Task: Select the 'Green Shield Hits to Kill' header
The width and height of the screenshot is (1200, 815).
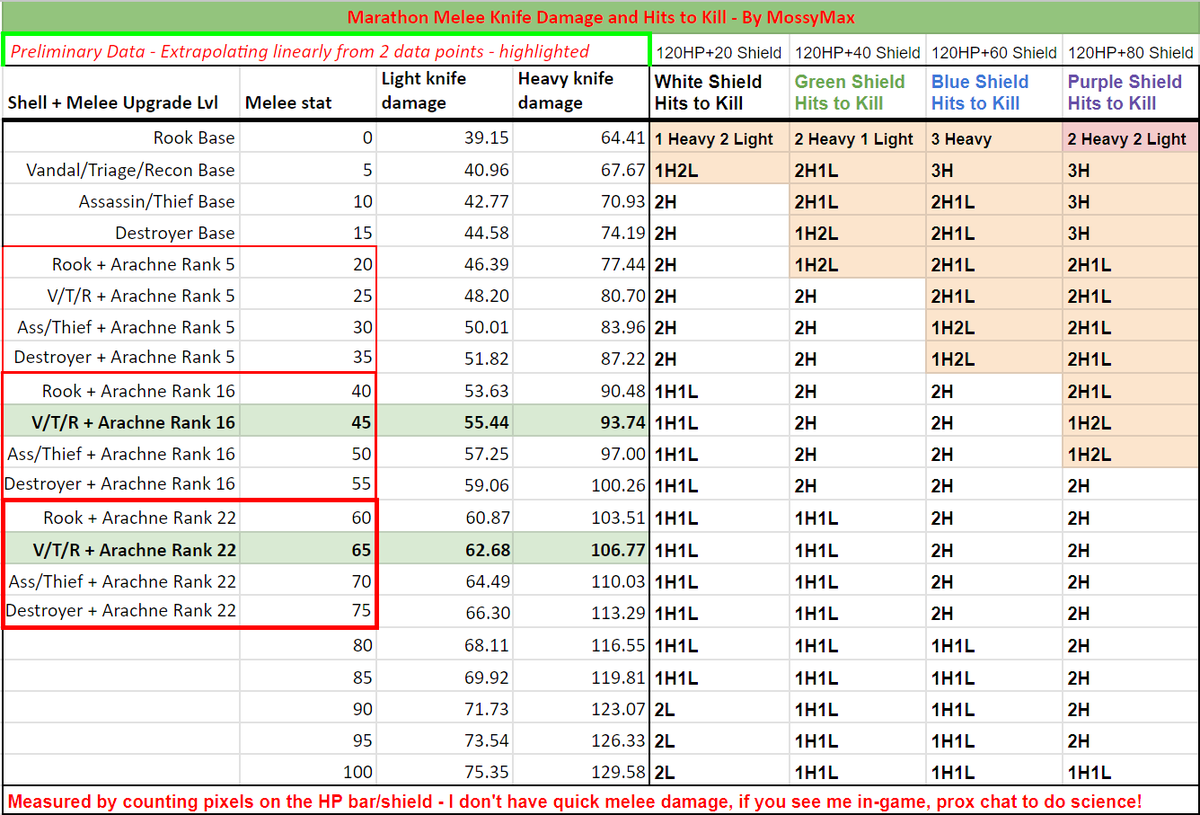Action: coord(858,93)
